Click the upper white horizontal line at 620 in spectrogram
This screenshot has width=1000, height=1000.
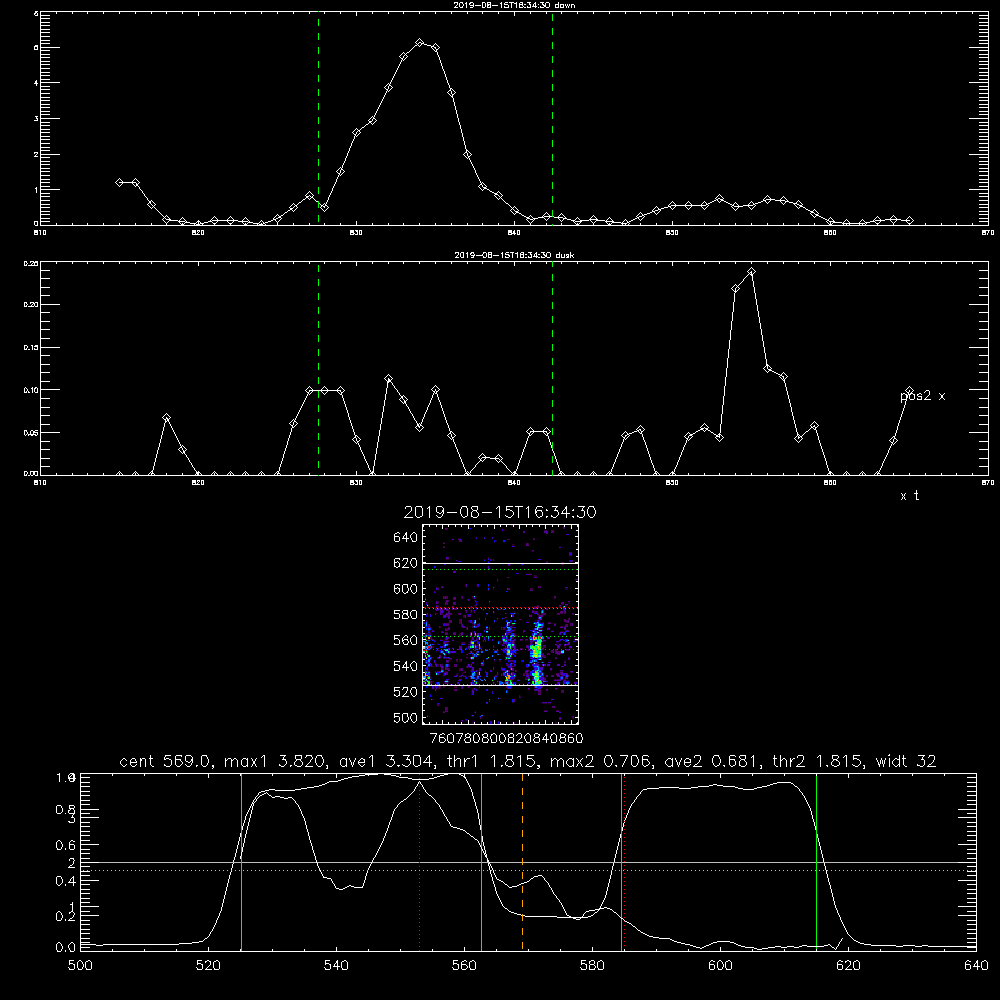(501, 563)
